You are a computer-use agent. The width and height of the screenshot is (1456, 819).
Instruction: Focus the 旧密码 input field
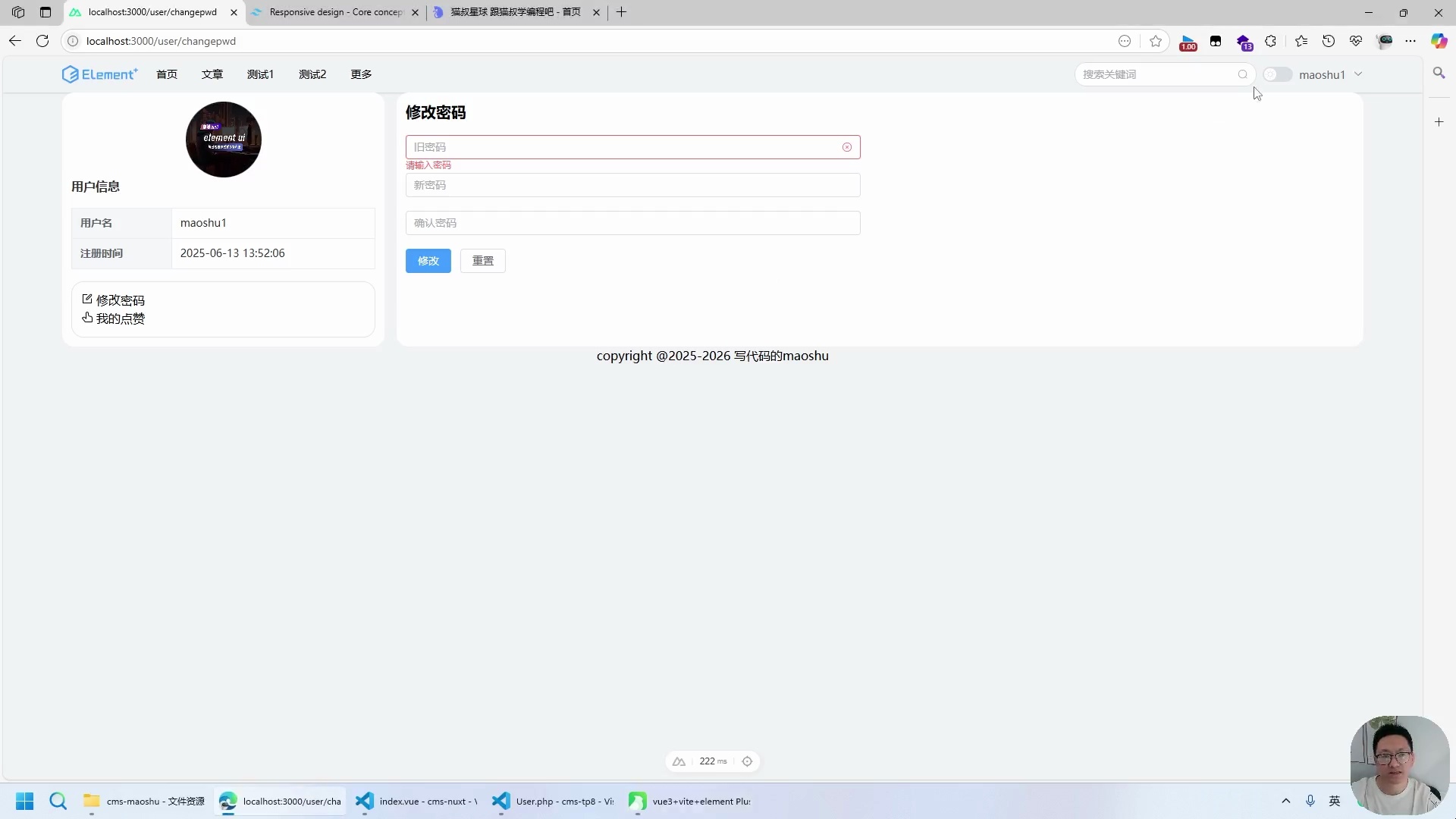(x=633, y=147)
